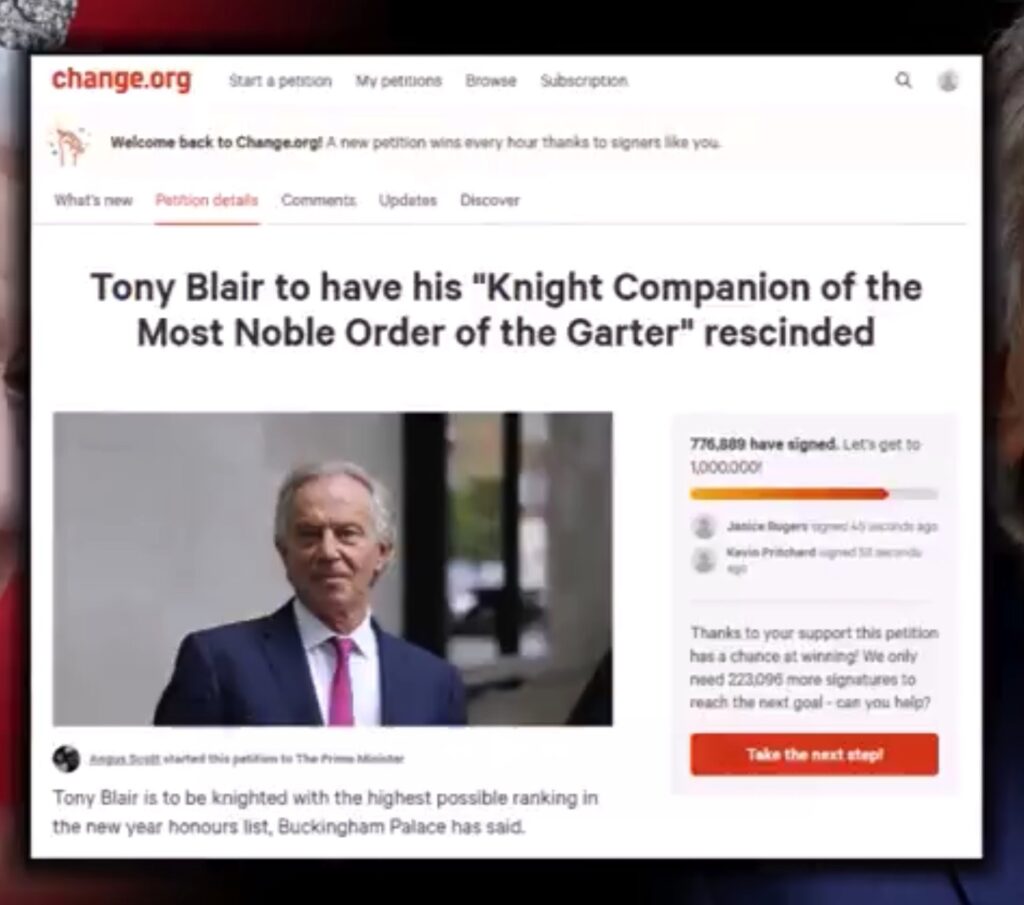This screenshot has width=1024, height=905.
Task: Switch to the Comments tab
Action: point(319,200)
